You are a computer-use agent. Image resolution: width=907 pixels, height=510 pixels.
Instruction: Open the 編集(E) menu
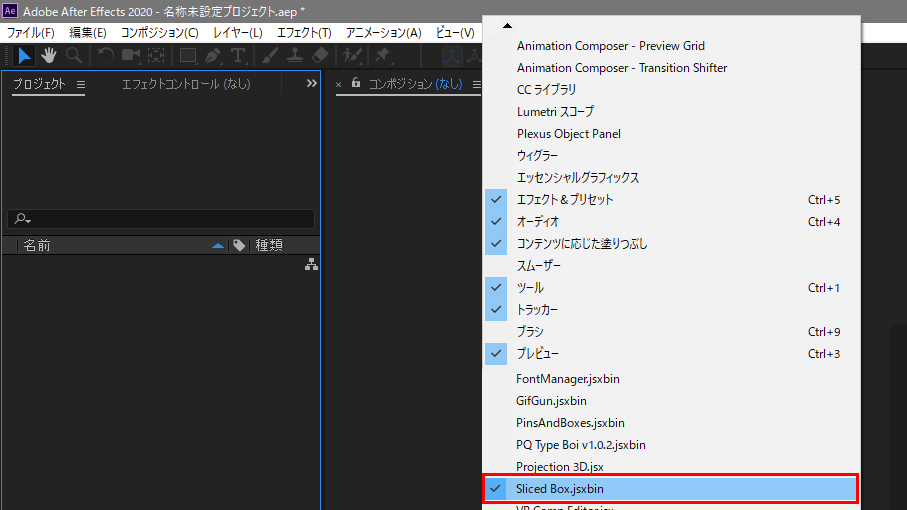pyautogui.click(x=88, y=33)
